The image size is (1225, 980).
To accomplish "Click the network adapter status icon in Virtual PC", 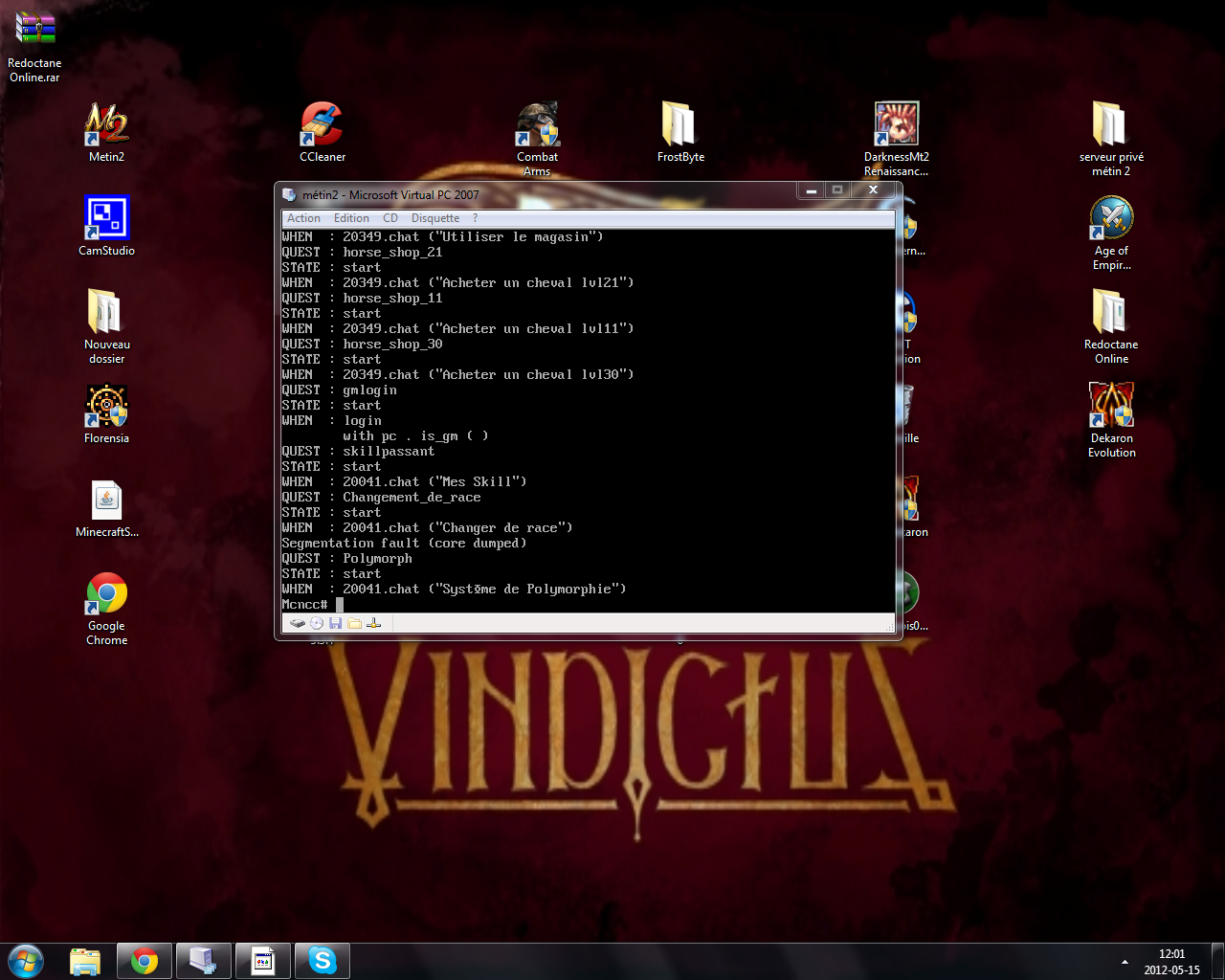I will pos(373,623).
